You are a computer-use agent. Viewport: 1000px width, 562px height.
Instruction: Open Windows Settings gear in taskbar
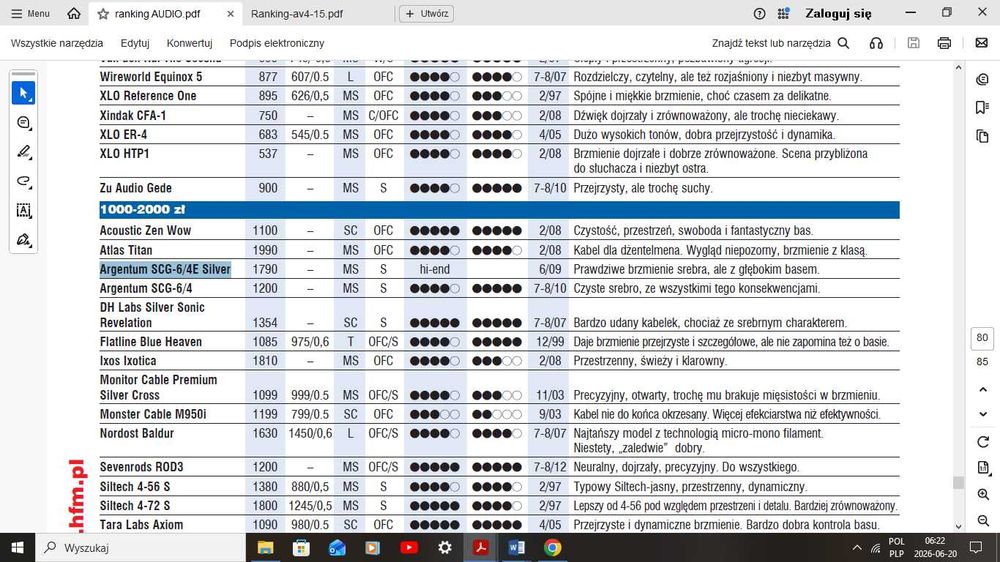[x=445, y=547]
